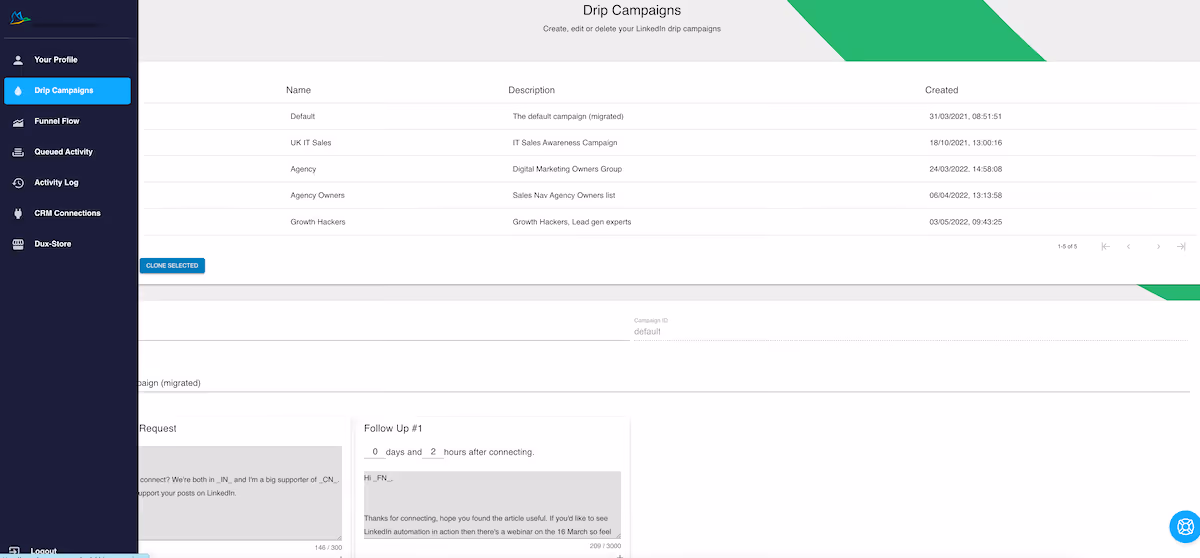Click created date 03/05/2022, 09:43:25
The image size is (1200, 558).
click(x=965, y=222)
